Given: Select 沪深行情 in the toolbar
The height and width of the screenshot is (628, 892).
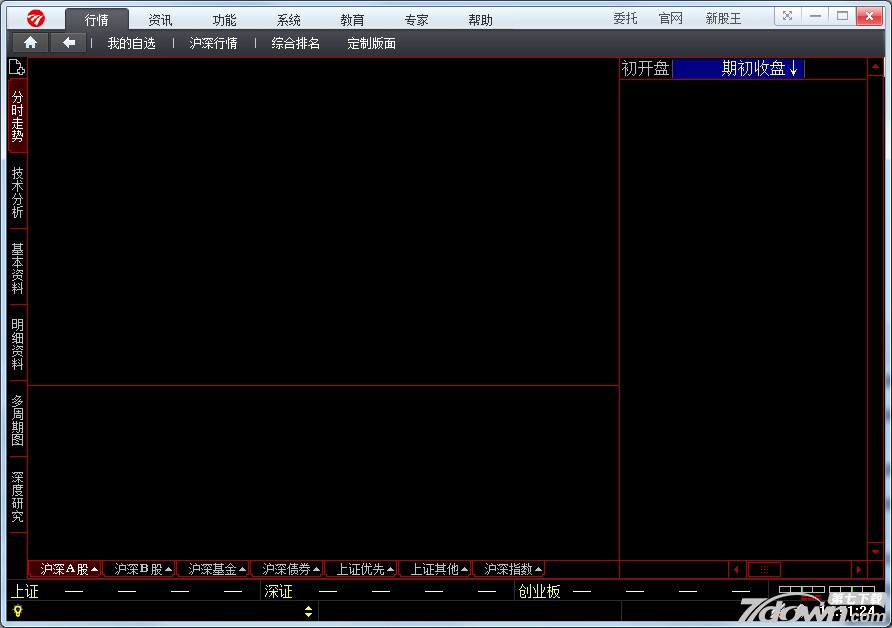Looking at the screenshot, I should (213, 43).
